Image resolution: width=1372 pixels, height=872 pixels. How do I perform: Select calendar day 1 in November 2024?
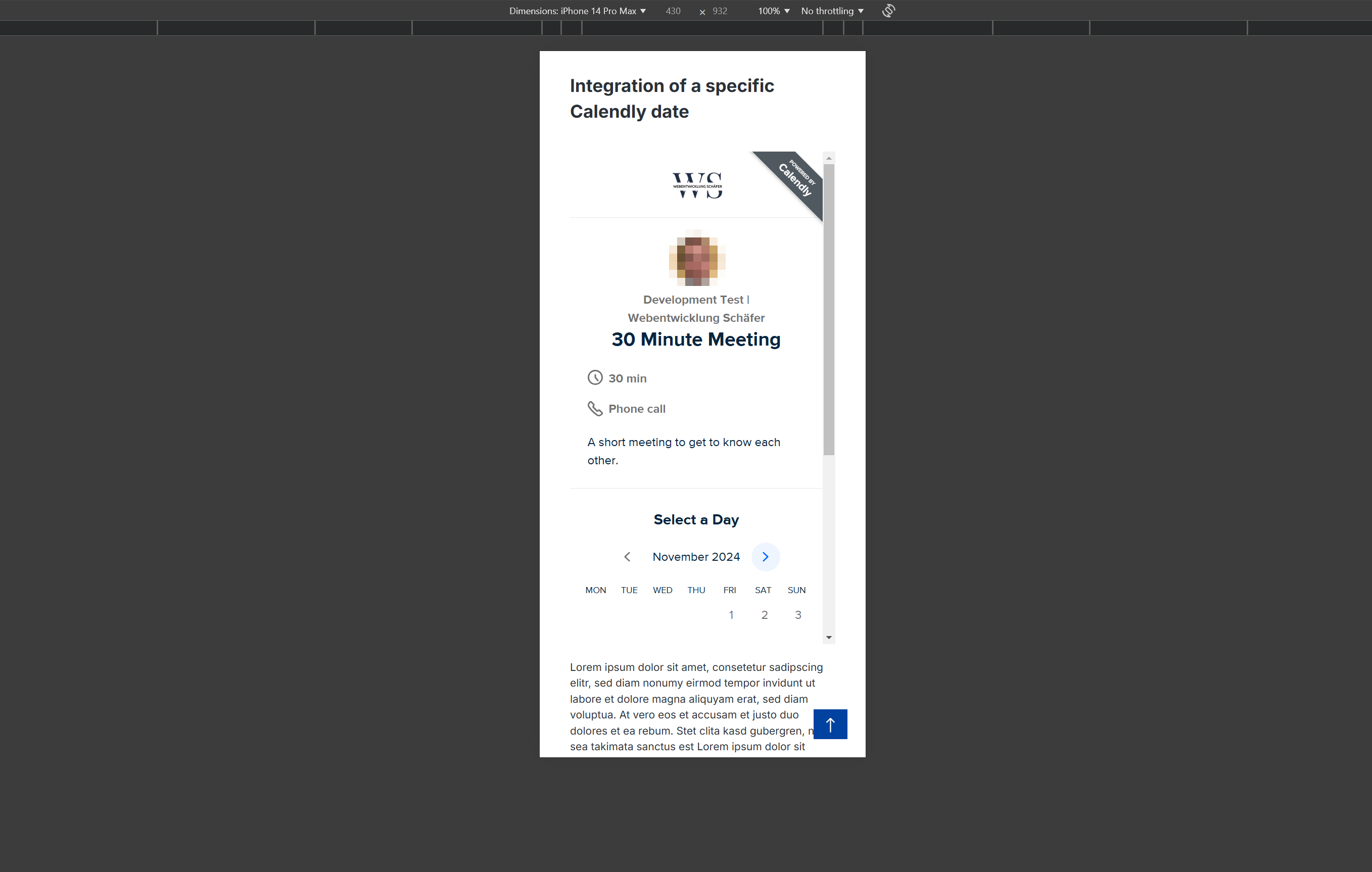731,615
